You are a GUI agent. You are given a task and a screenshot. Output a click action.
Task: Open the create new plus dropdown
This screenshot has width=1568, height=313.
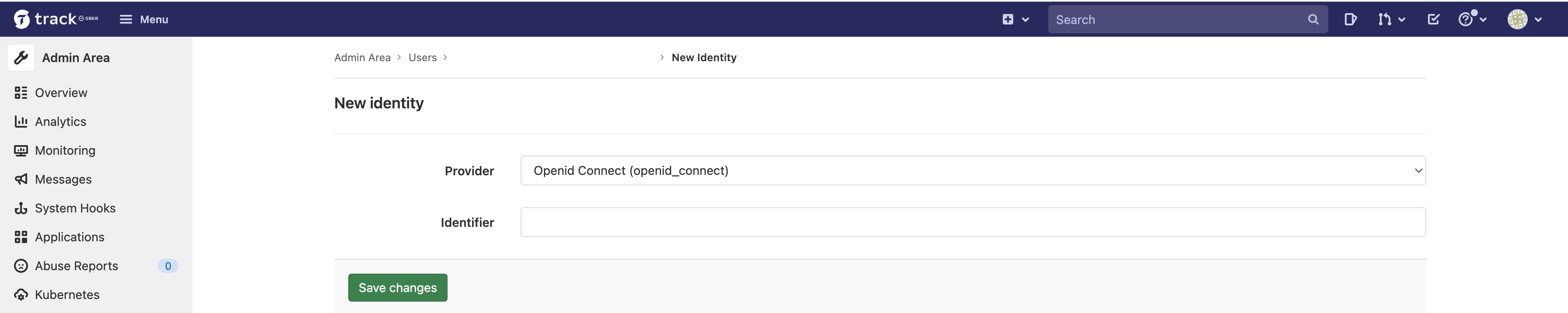(1015, 19)
